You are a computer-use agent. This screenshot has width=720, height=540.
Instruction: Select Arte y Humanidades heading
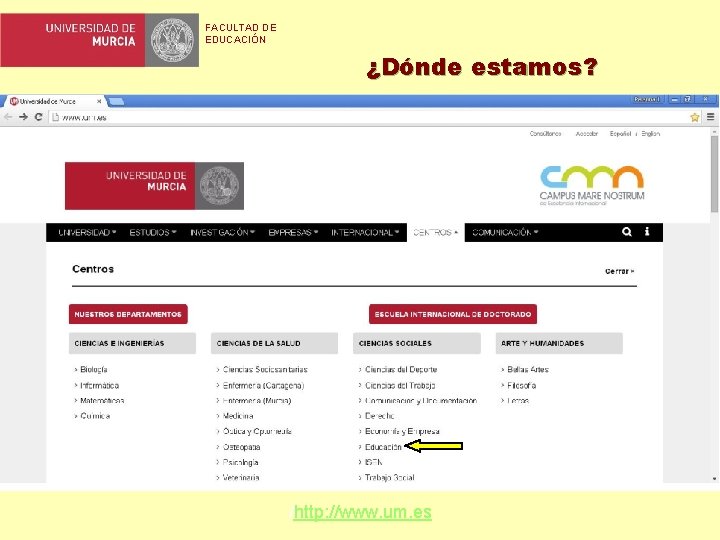point(559,343)
